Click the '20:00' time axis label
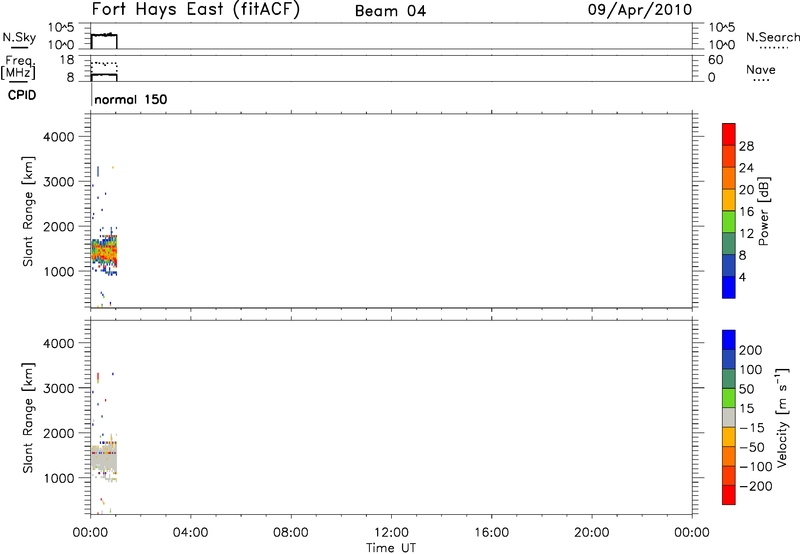 point(592,533)
